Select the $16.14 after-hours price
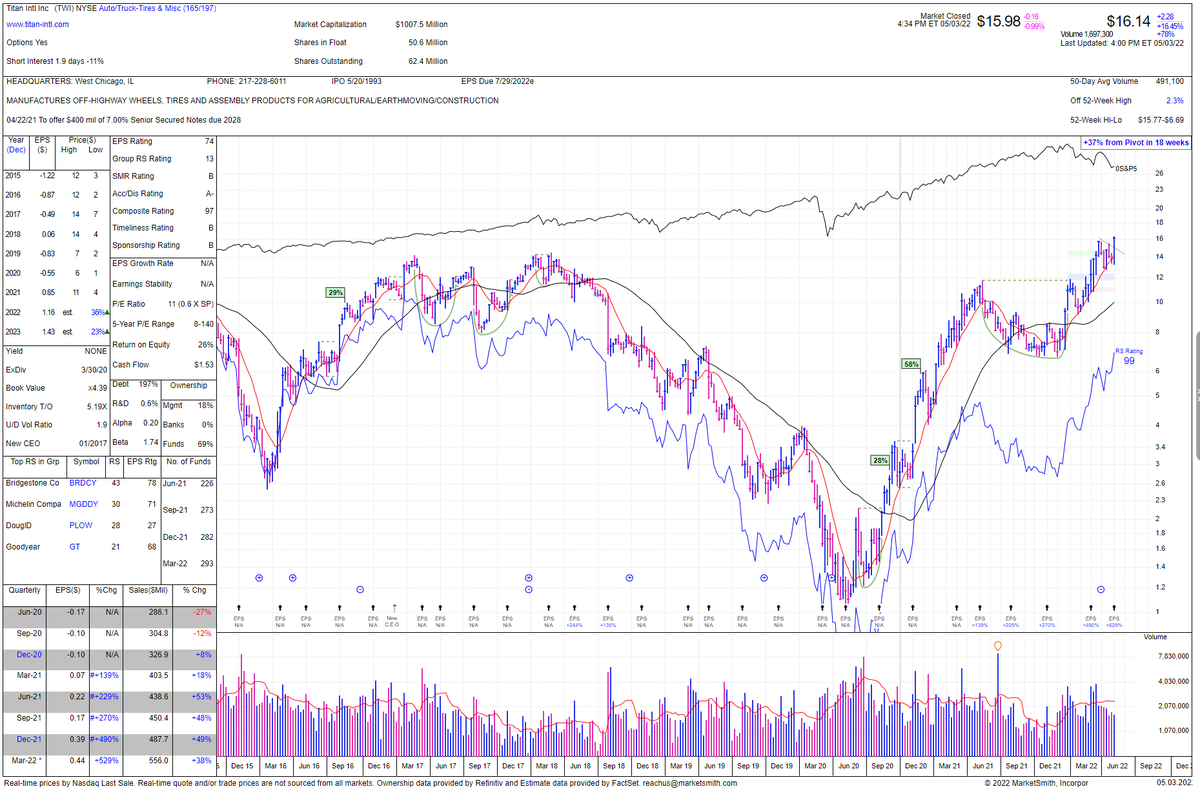Viewport: 1200px width, 791px height. 1128,21
